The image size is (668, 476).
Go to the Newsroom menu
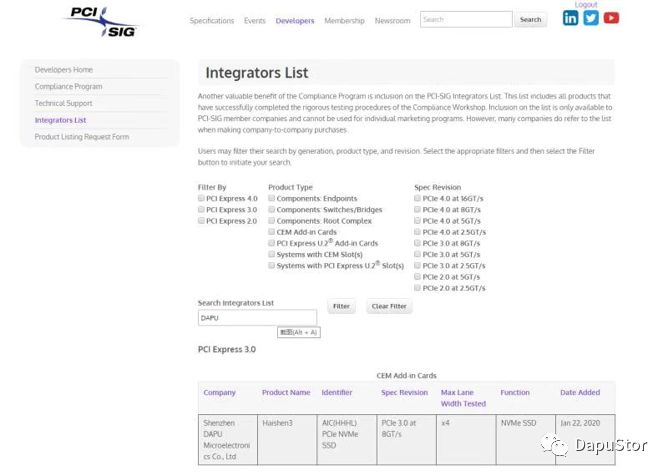(392, 20)
